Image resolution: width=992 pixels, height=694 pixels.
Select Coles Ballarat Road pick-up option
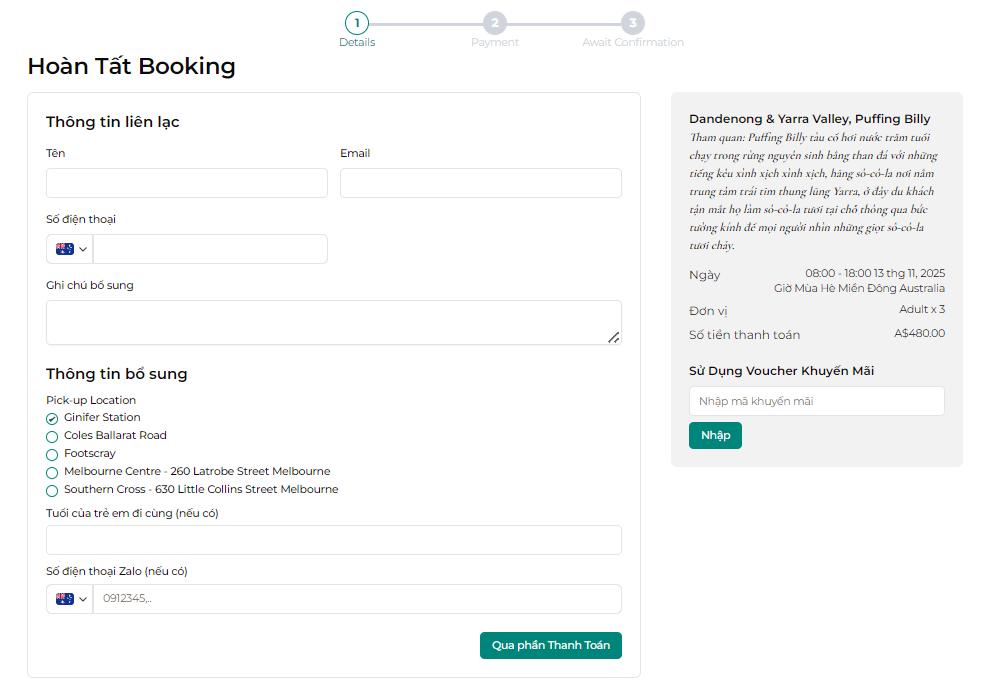click(x=52, y=436)
